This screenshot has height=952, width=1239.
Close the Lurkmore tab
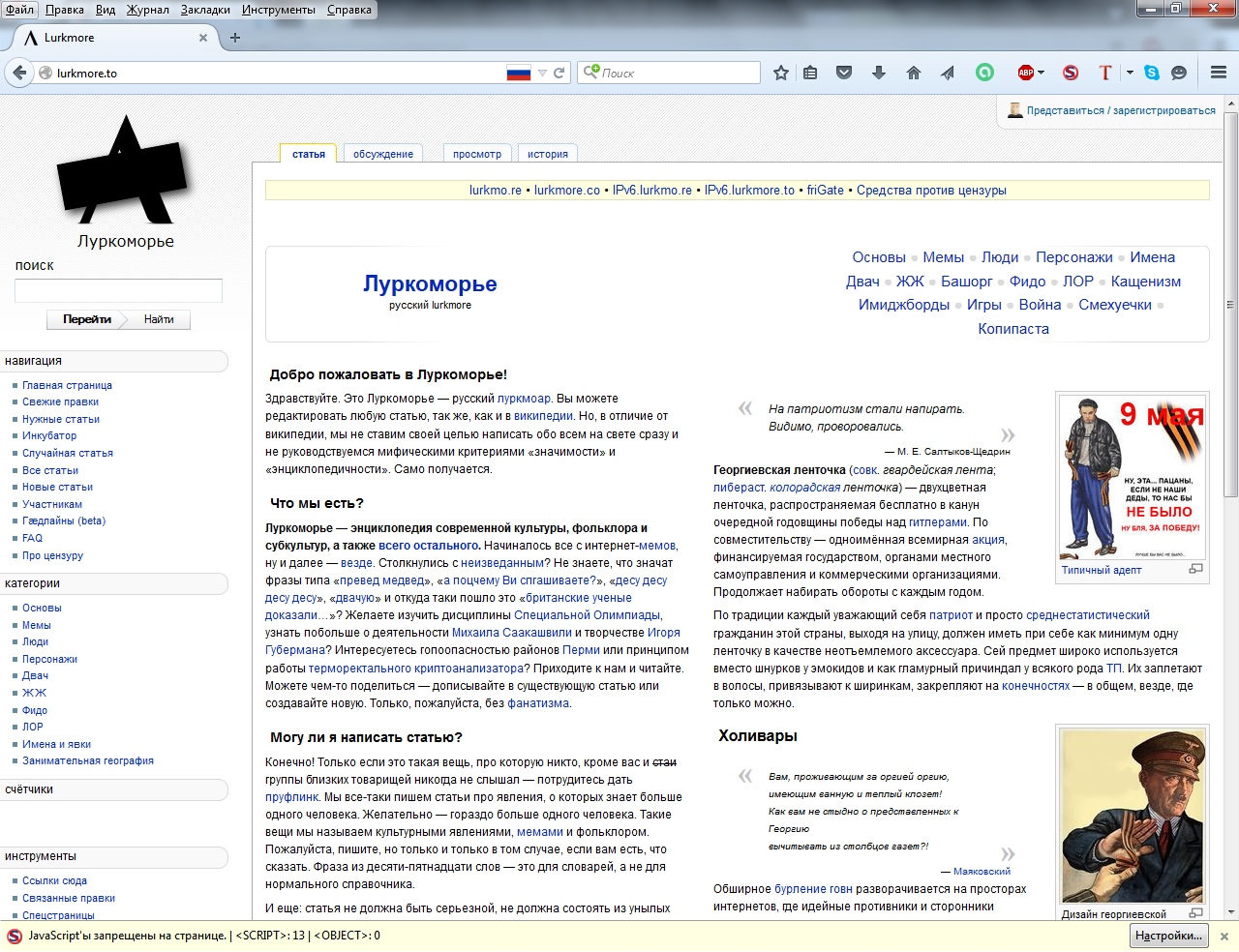pos(203,38)
